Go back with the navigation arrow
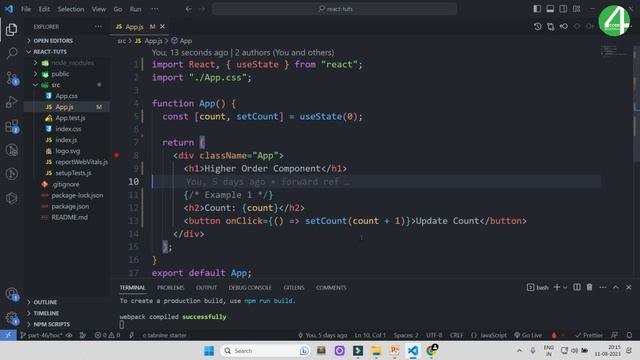The width and height of the screenshot is (640, 360). click(188, 9)
